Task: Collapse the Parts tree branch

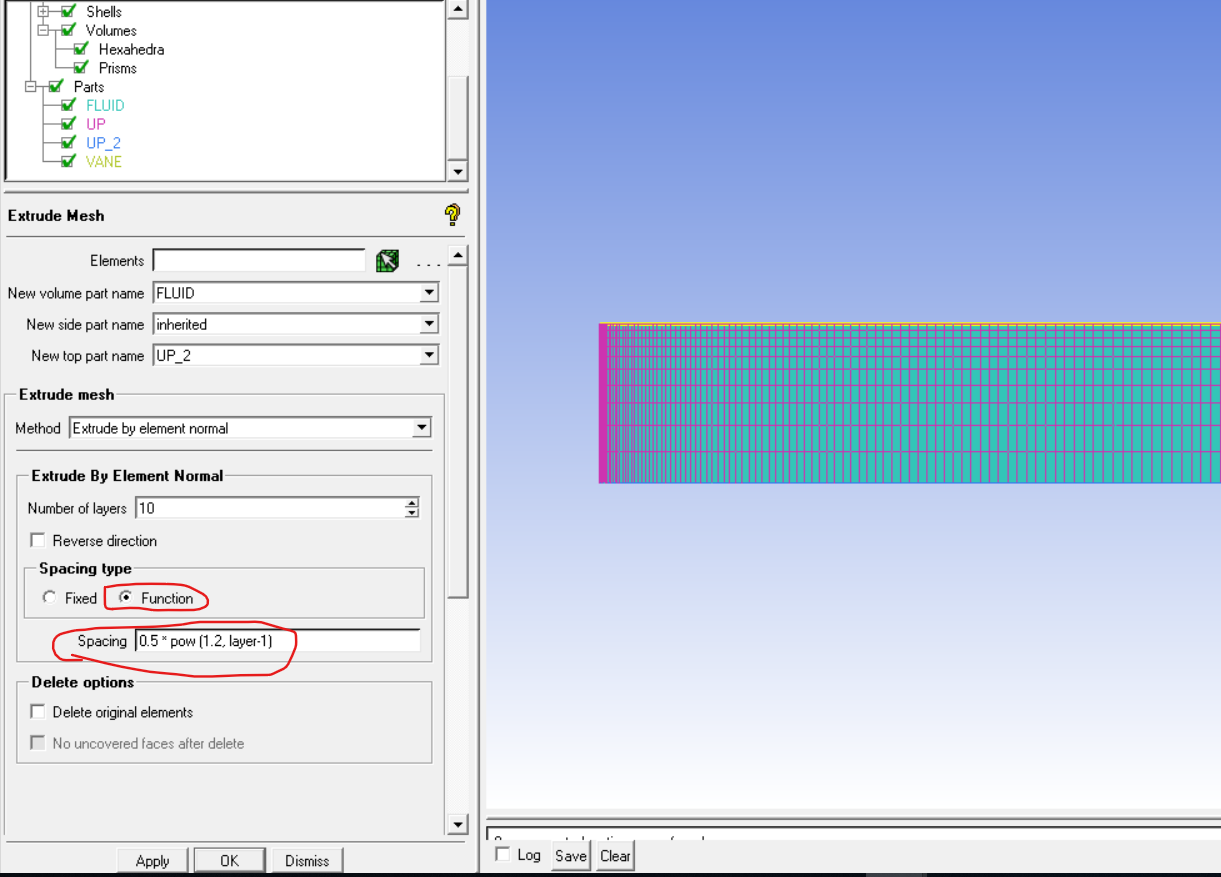Action: click(x=31, y=86)
